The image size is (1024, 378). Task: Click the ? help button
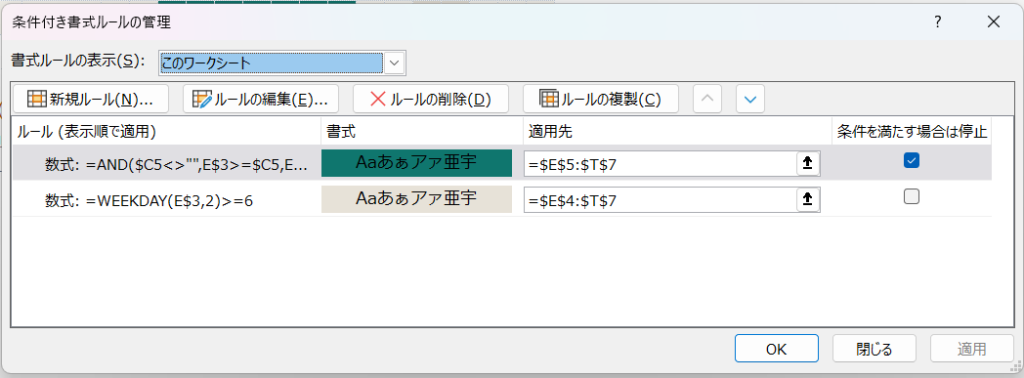click(938, 22)
